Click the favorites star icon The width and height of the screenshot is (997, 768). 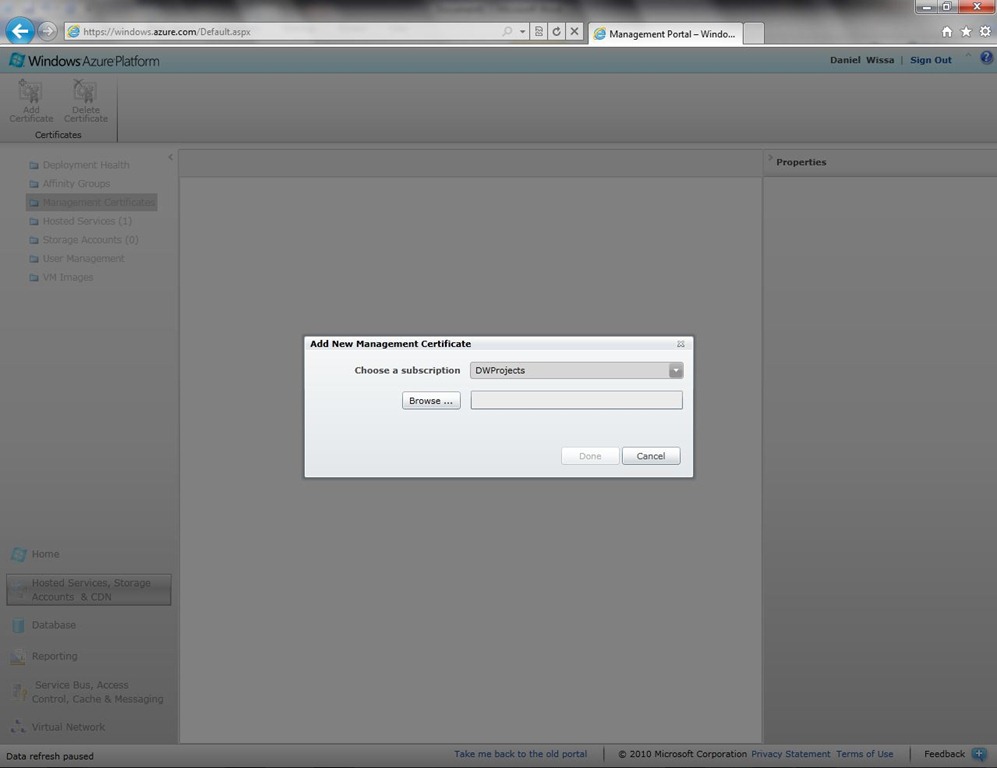click(x=966, y=32)
